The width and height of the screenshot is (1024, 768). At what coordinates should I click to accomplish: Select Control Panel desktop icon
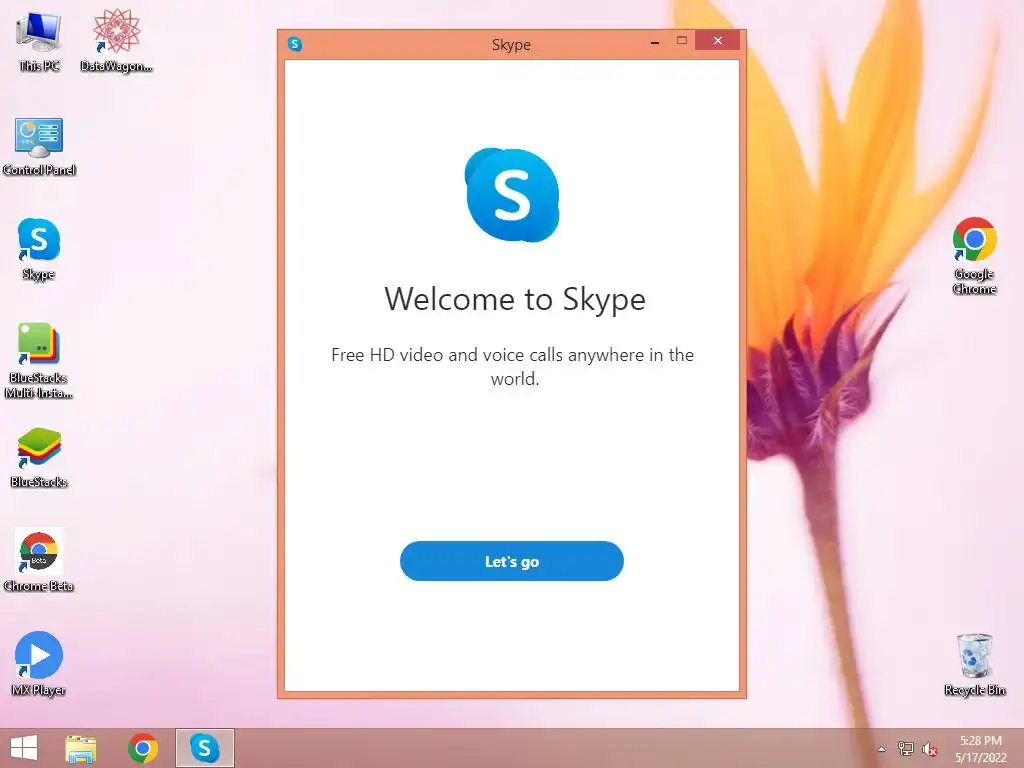click(39, 146)
